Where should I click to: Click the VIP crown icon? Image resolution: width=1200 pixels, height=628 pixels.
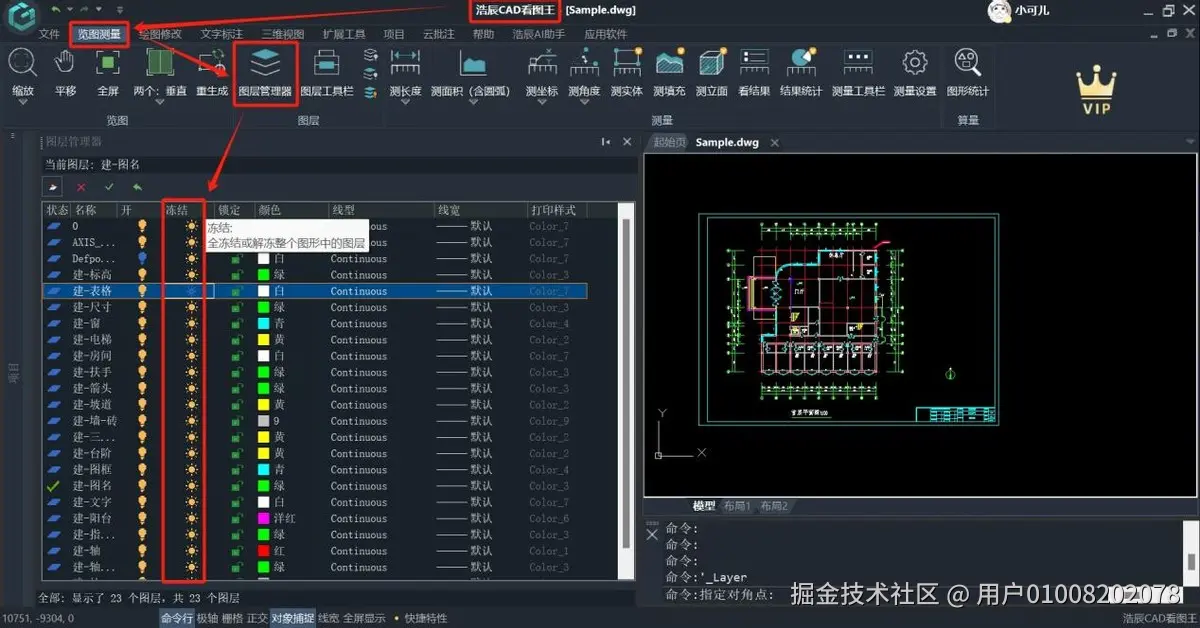click(x=1096, y=92)
